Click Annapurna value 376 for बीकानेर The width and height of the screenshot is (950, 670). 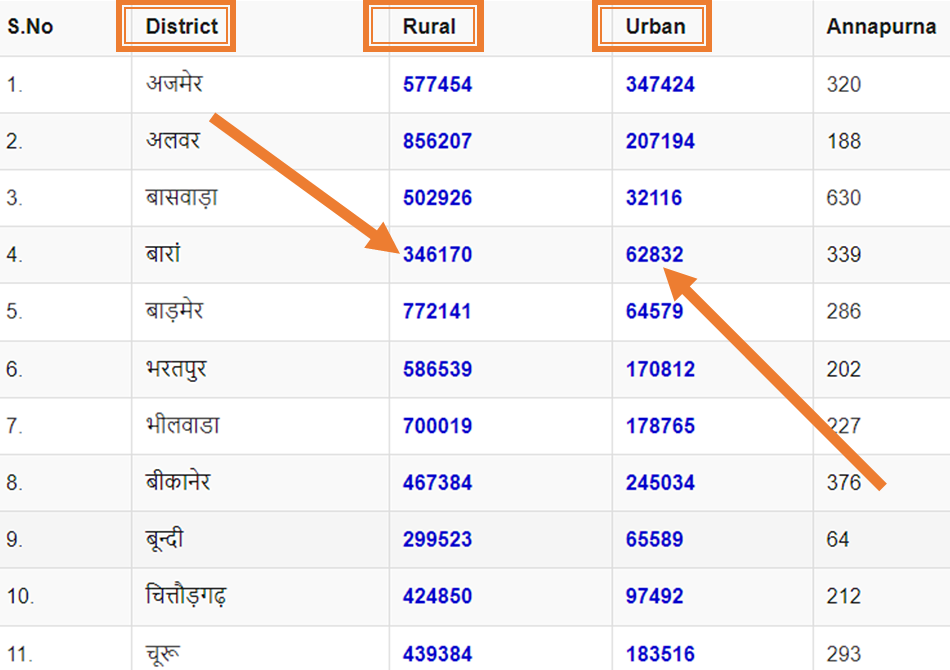844,483
